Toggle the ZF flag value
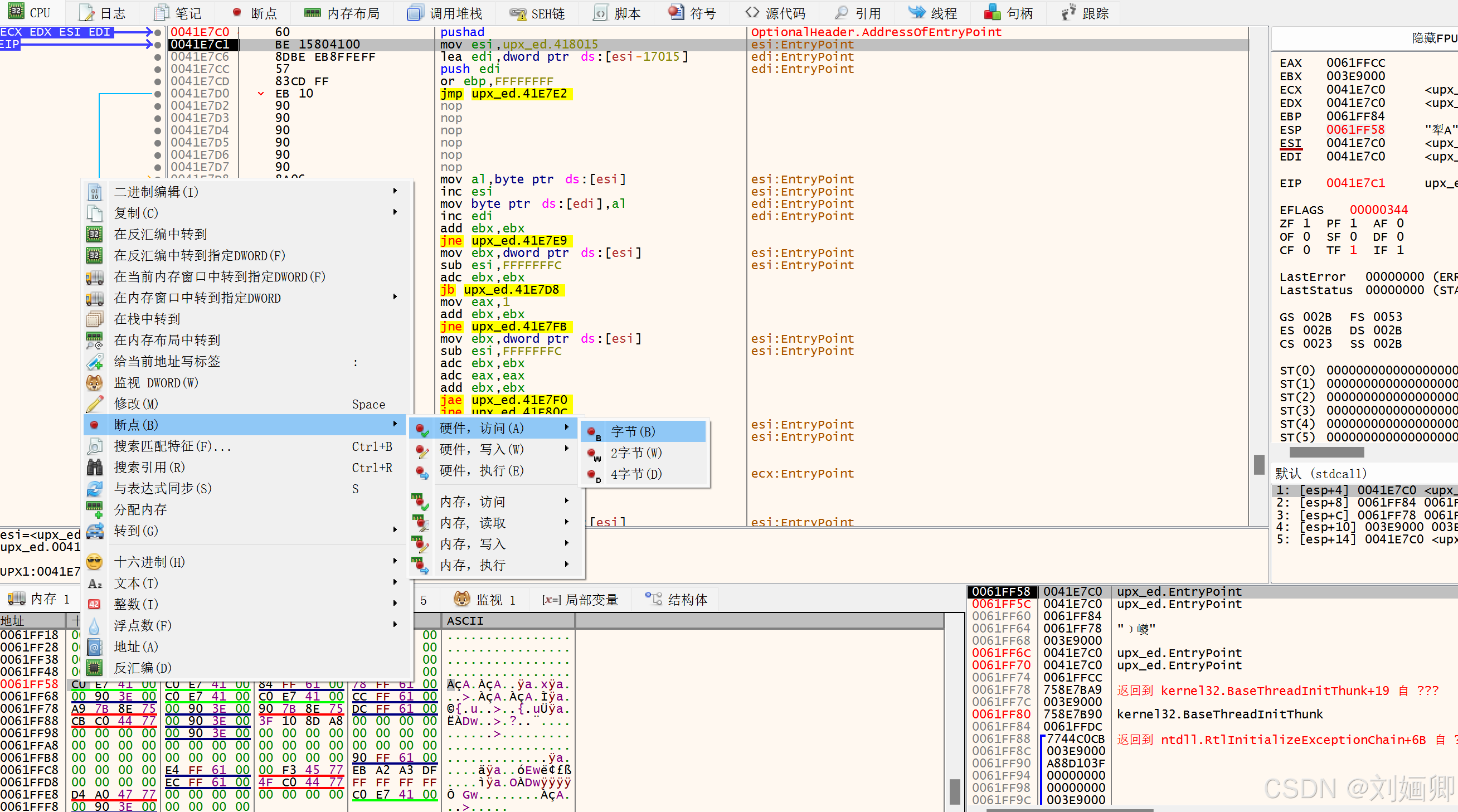1458x812 pixels. [1306, 223]
